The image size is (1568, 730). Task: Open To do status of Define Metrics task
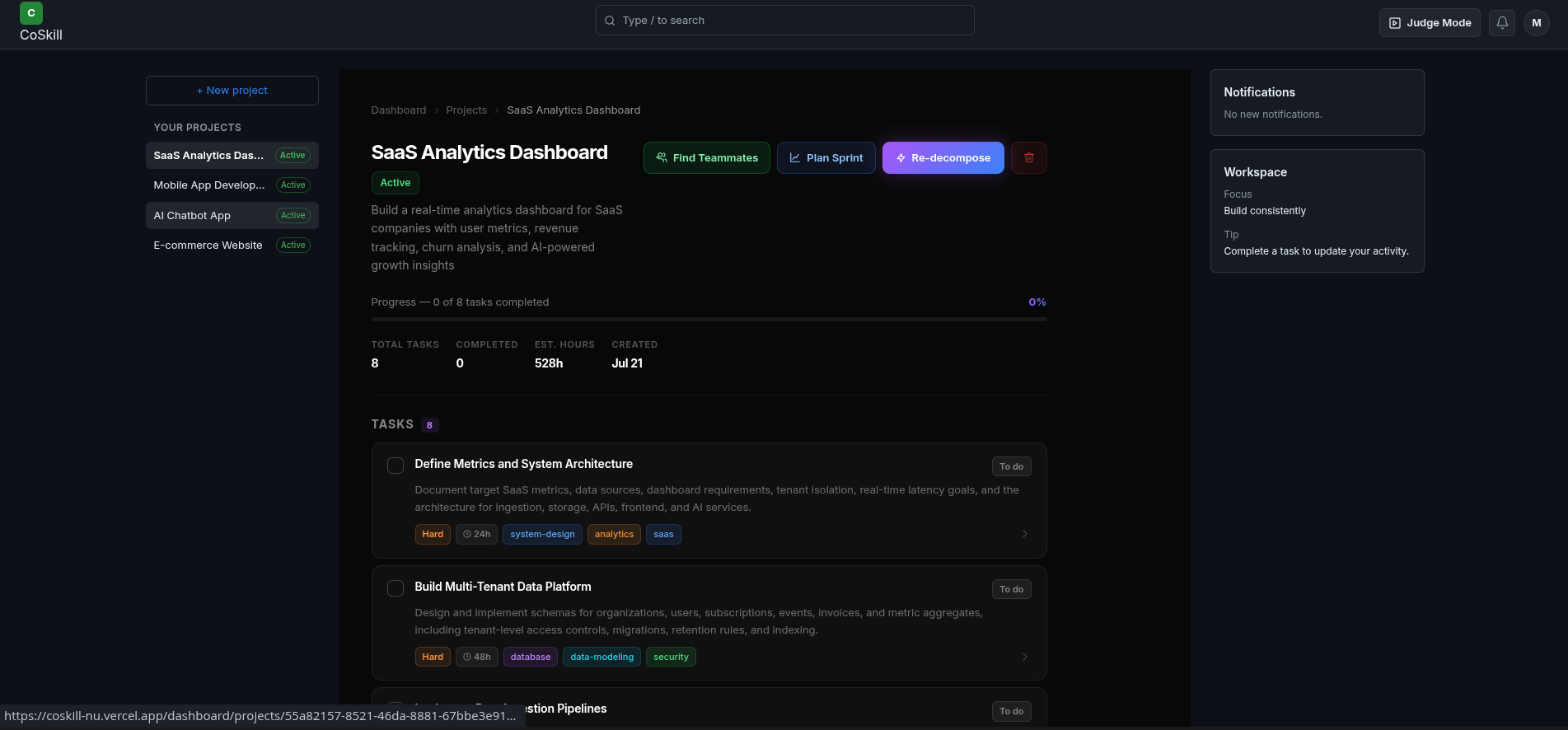[x=1012, y=466]
